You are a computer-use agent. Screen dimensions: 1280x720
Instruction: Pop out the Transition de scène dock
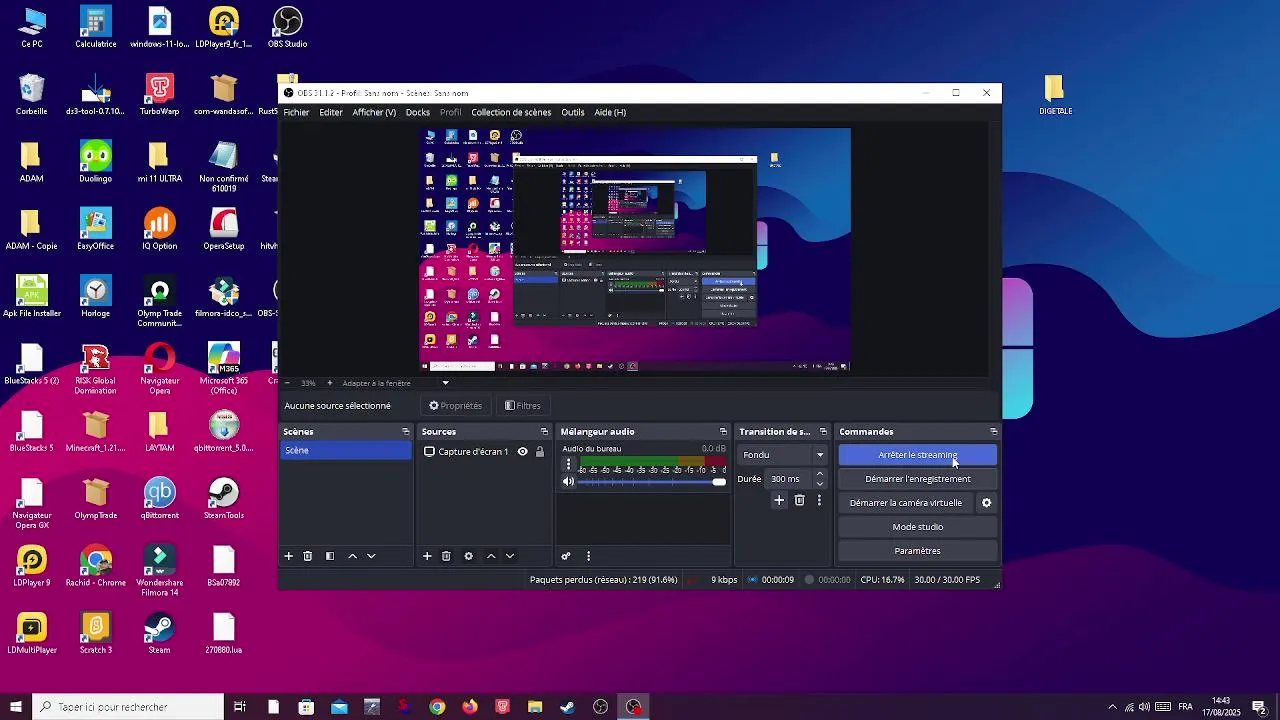(x=823, y=432)
